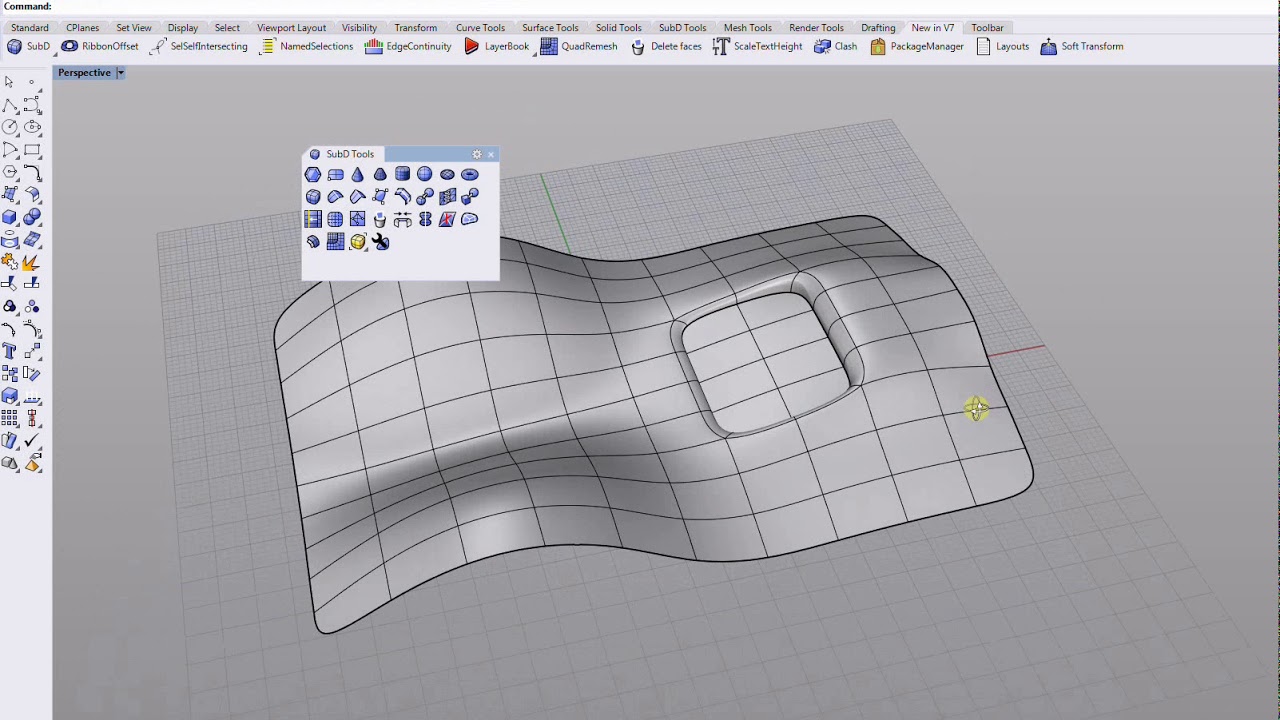
Task: Select the Box solid tool in sidebar
Action: [10, 217]
